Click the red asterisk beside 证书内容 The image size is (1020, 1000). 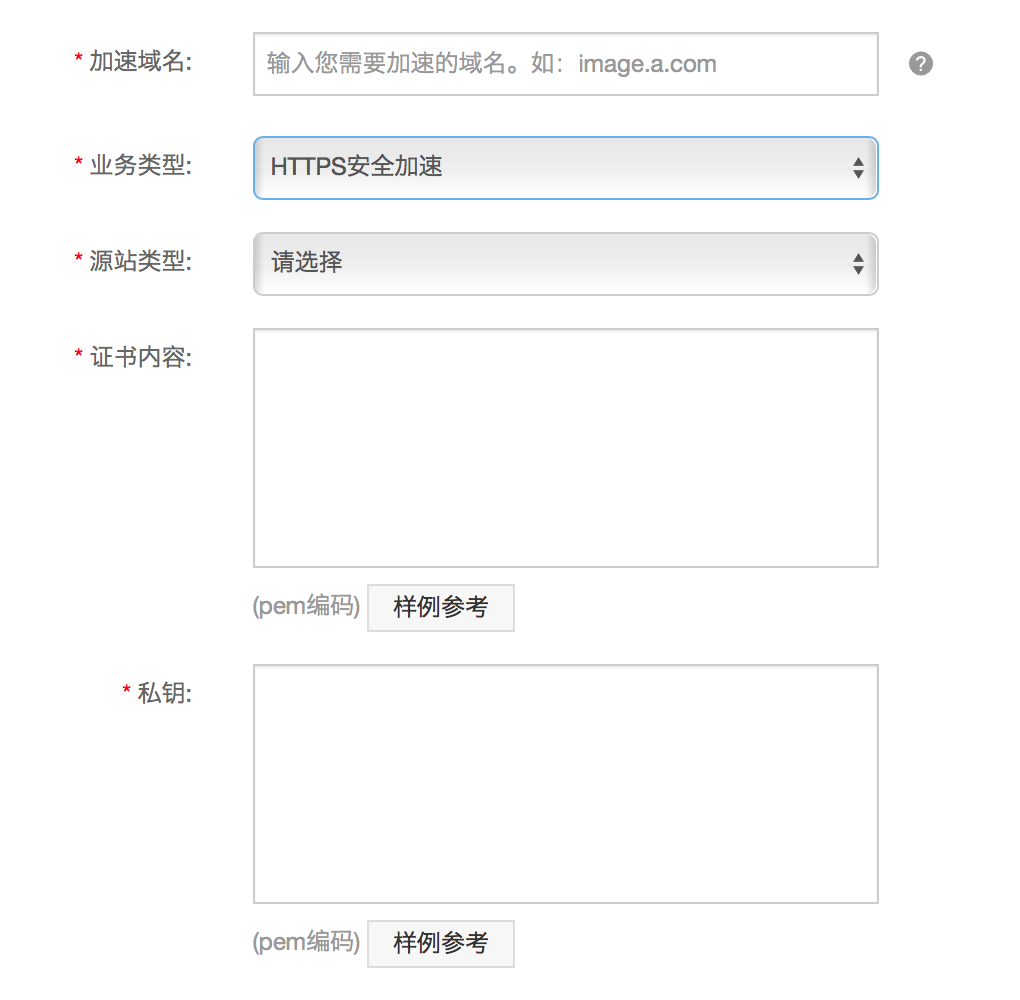[x=78, y=353]
